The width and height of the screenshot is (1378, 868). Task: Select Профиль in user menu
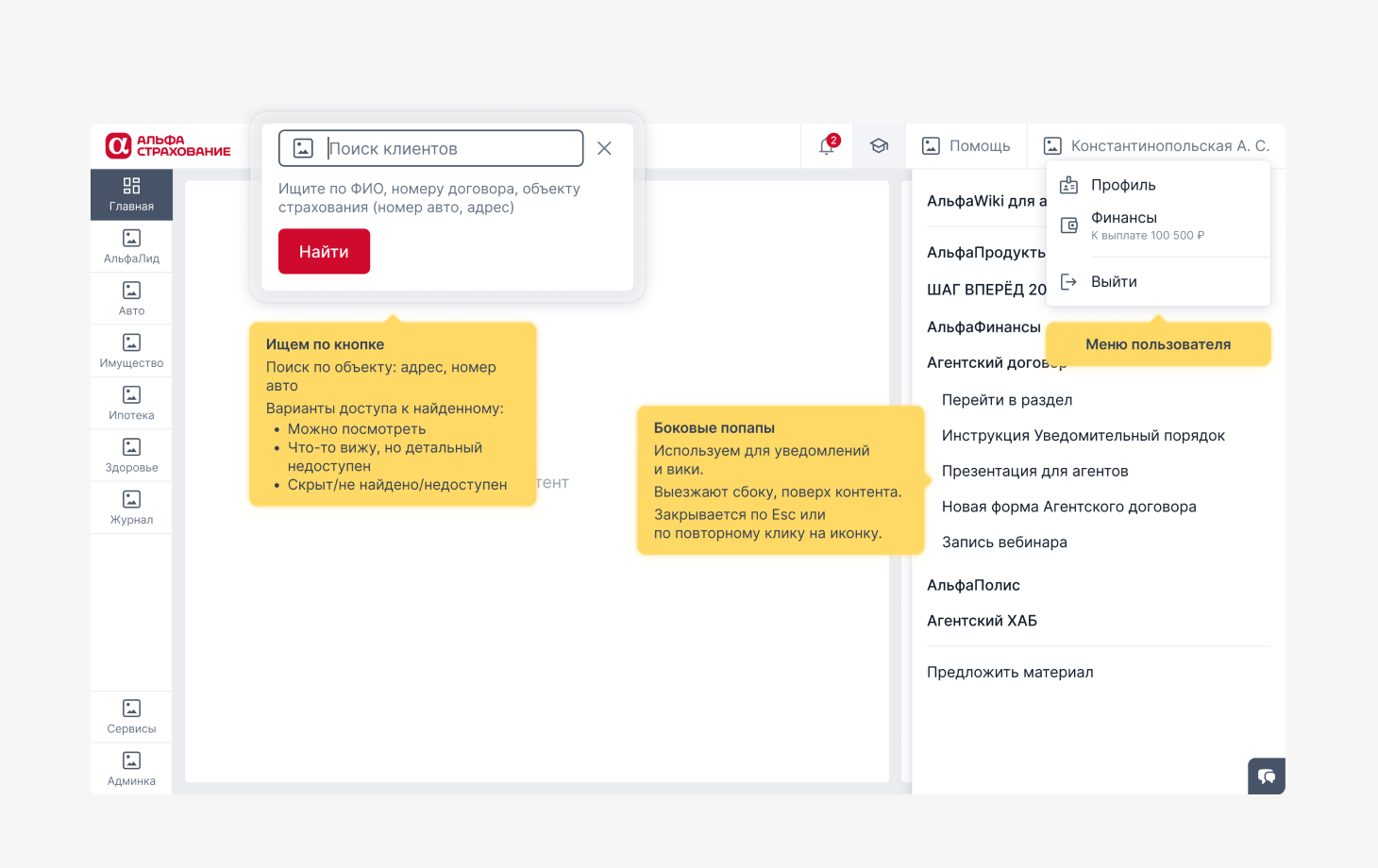tap(1158, 185)
